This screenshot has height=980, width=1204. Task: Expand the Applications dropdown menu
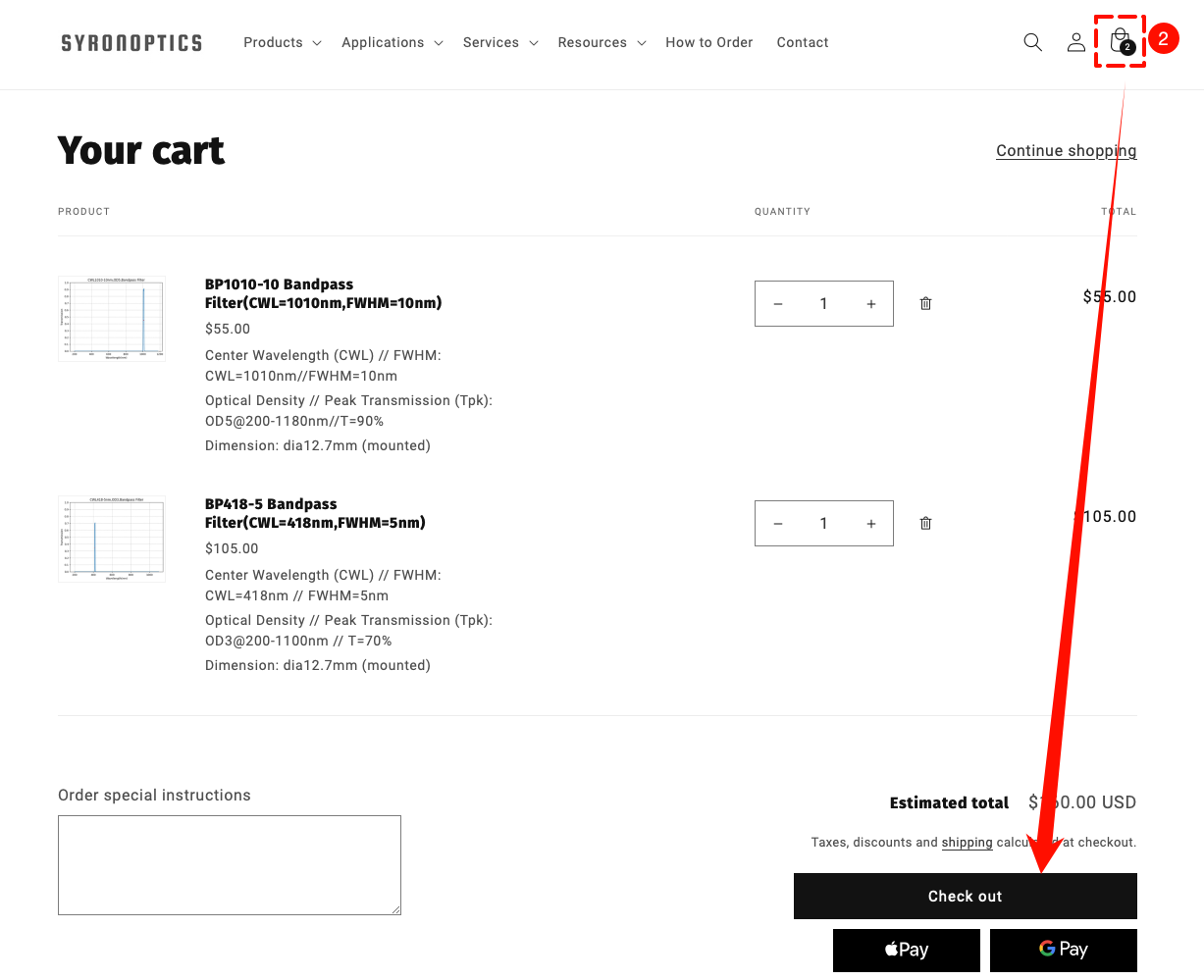pos(393,42)
